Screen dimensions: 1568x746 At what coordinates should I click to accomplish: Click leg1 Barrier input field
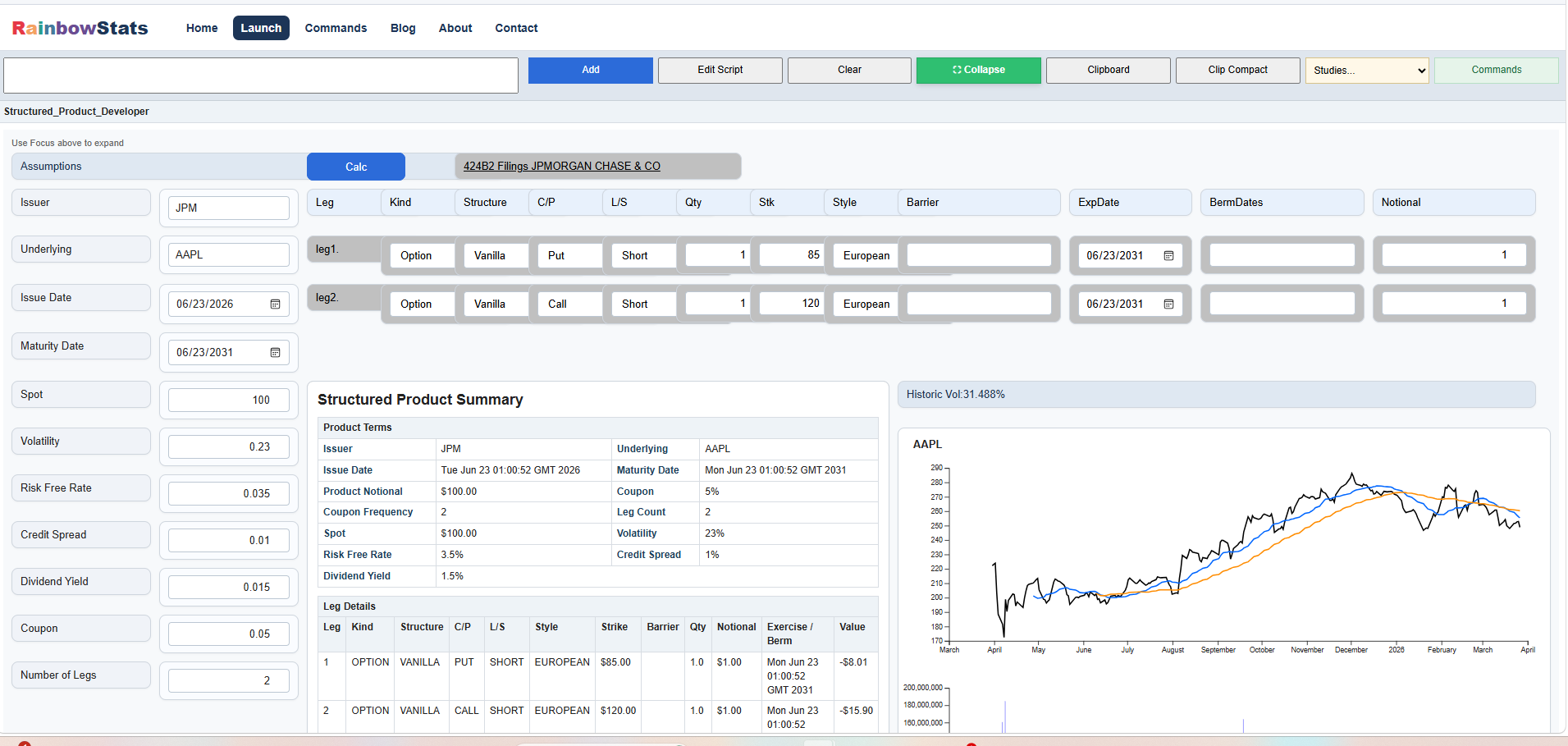(x=979, y=255)
